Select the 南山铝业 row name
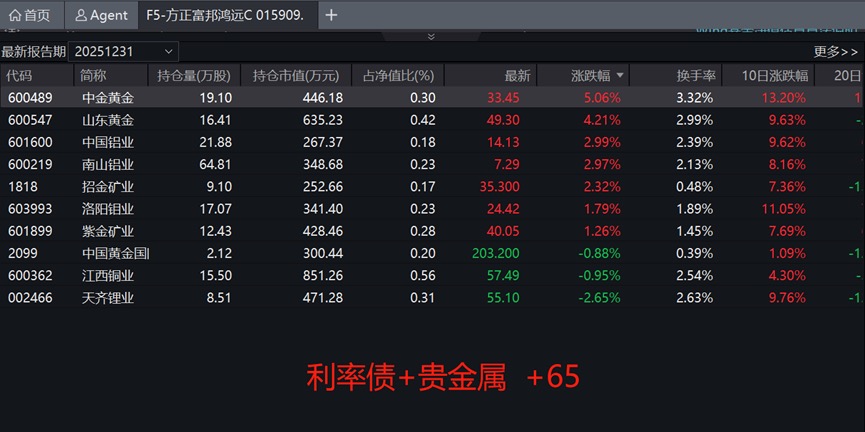The width and height of the screenshot is (865, 432). [x=108, y=164]
